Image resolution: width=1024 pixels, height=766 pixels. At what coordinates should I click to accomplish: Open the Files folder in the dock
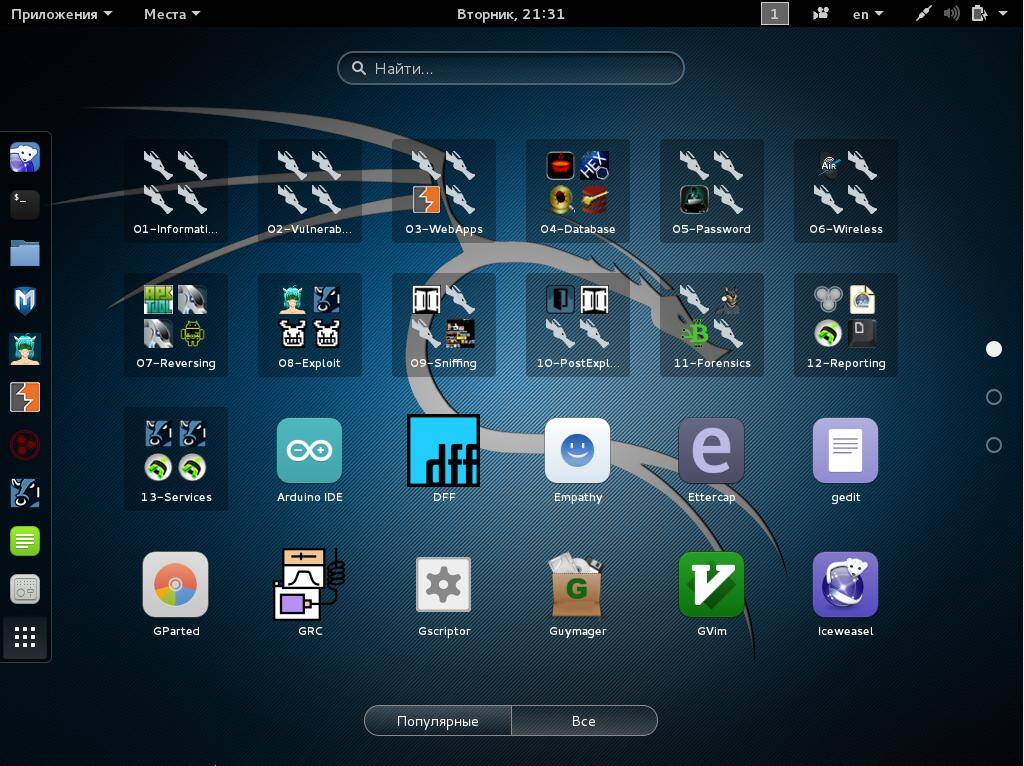[x=25, y=253]
